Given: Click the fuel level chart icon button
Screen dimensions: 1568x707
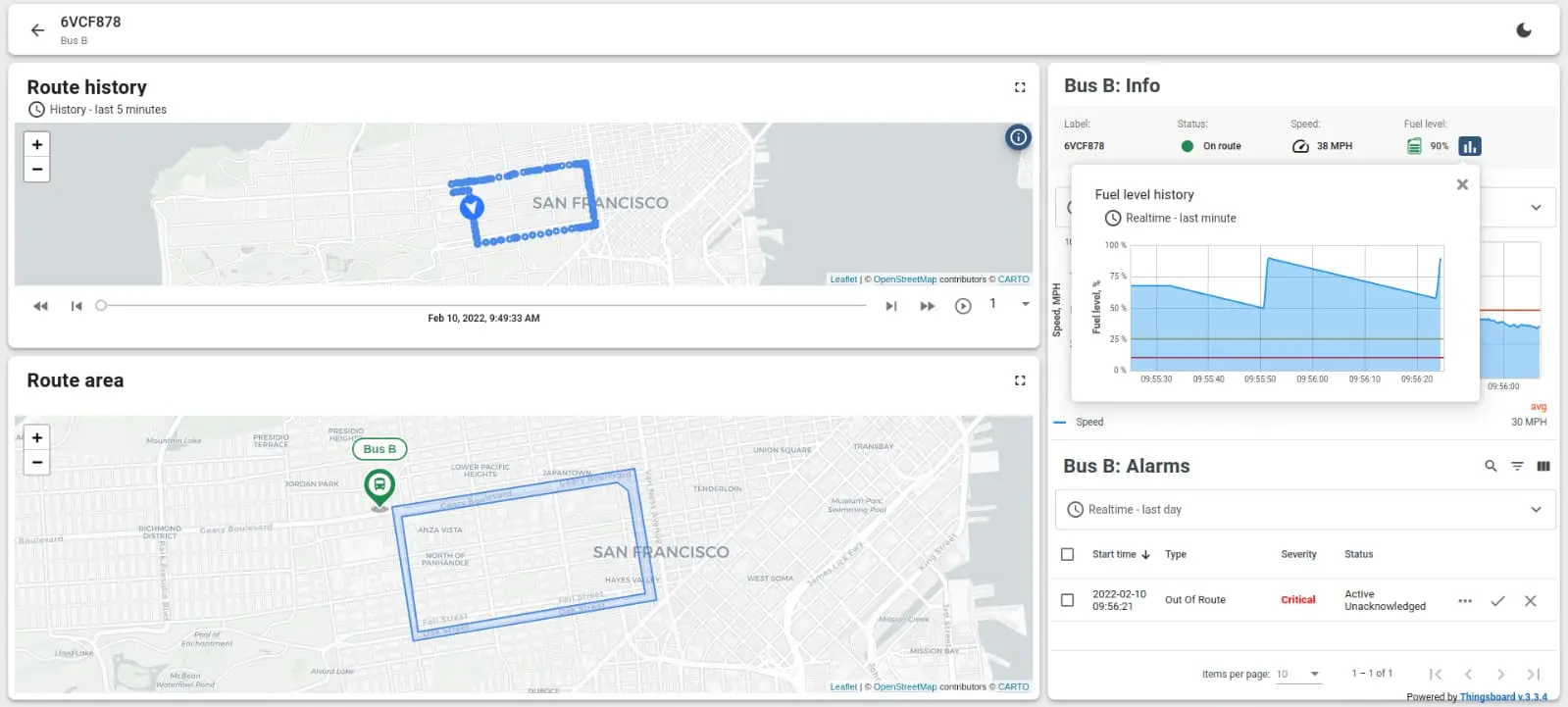Looking at the screenshot, I should pos(1469,146).
